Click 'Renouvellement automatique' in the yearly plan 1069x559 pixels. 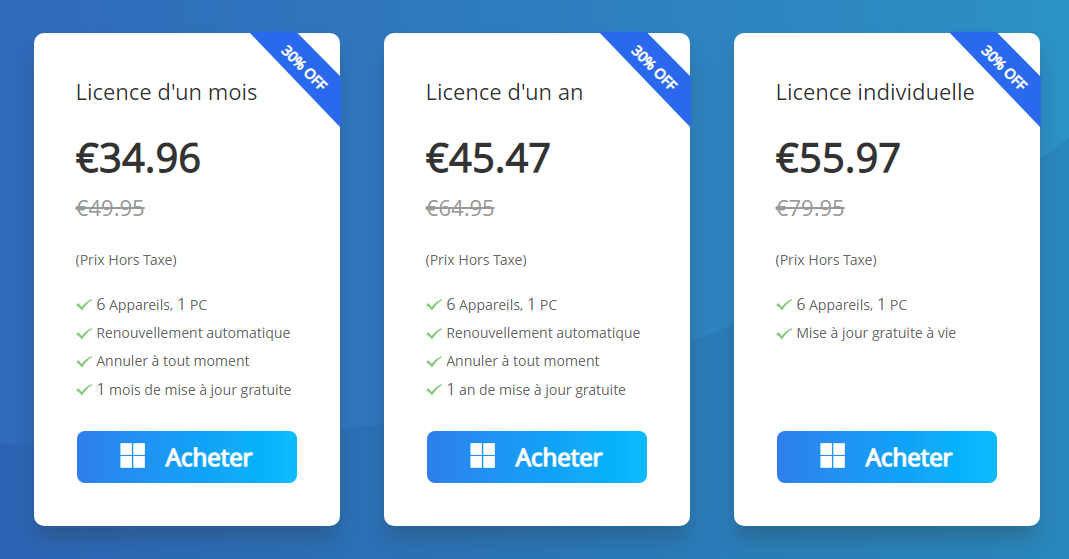coord(543,333)
